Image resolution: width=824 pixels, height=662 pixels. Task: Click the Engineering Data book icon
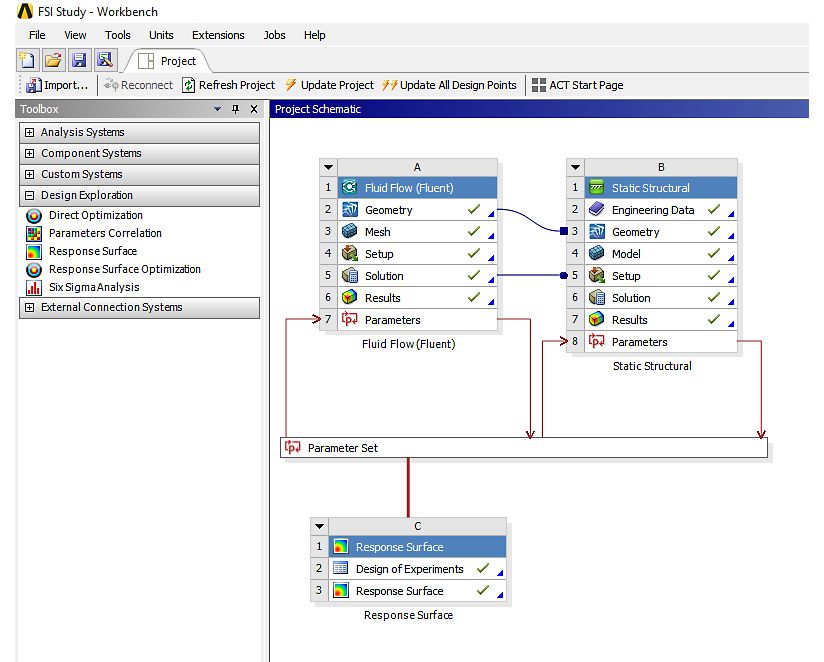[x=596, y=210]
